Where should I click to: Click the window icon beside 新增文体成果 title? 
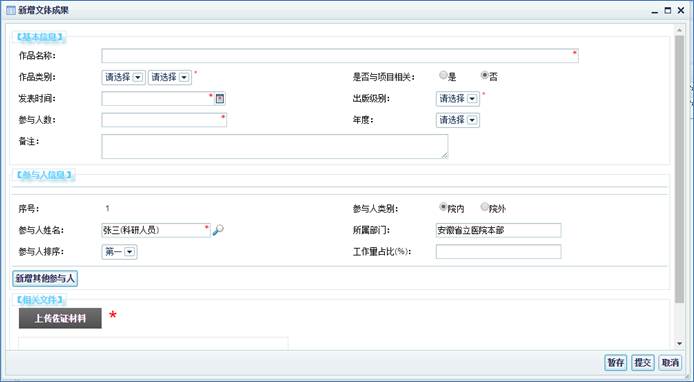pos(11,10)
